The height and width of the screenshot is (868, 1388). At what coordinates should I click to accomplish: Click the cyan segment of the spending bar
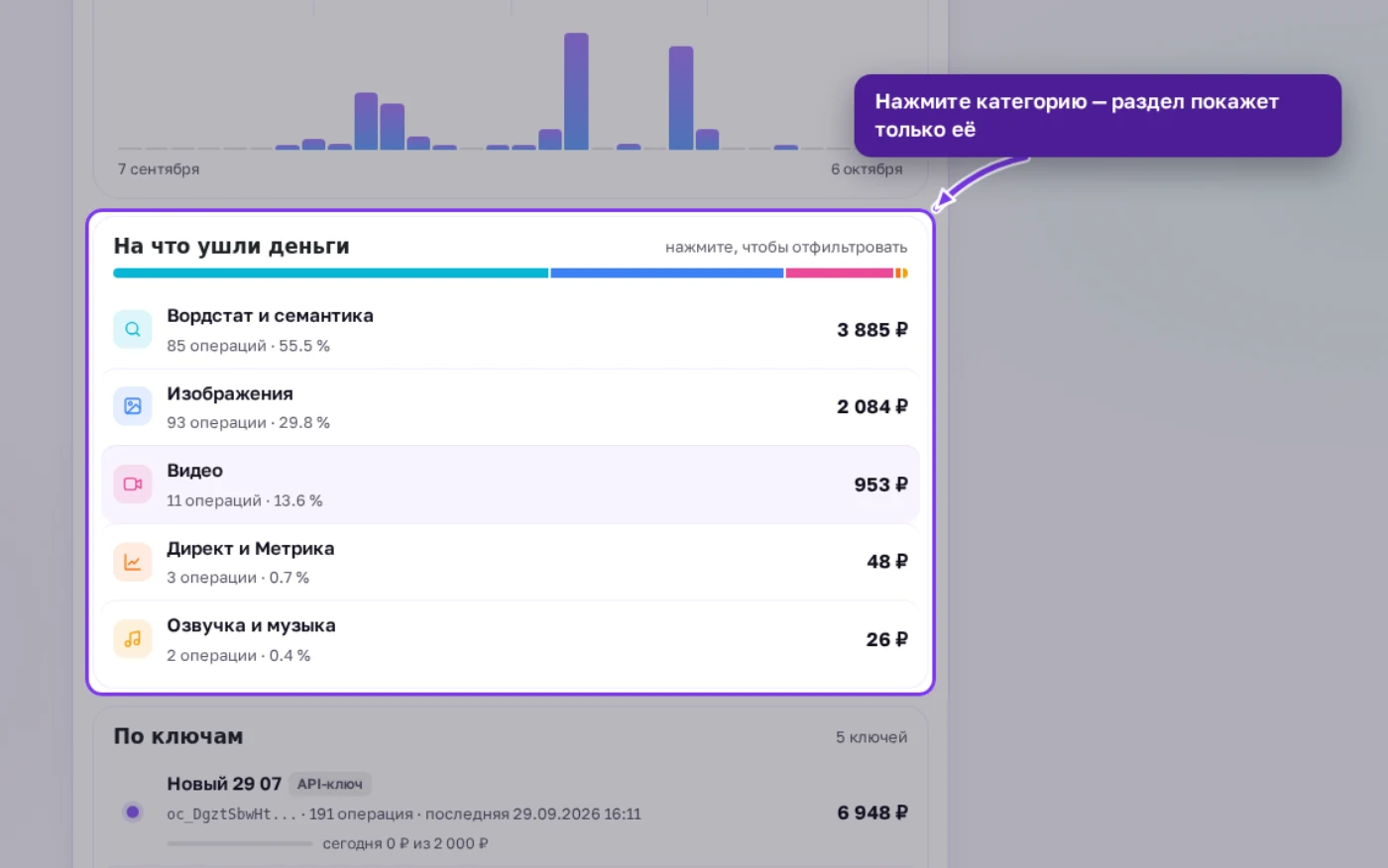click(331, 272)
